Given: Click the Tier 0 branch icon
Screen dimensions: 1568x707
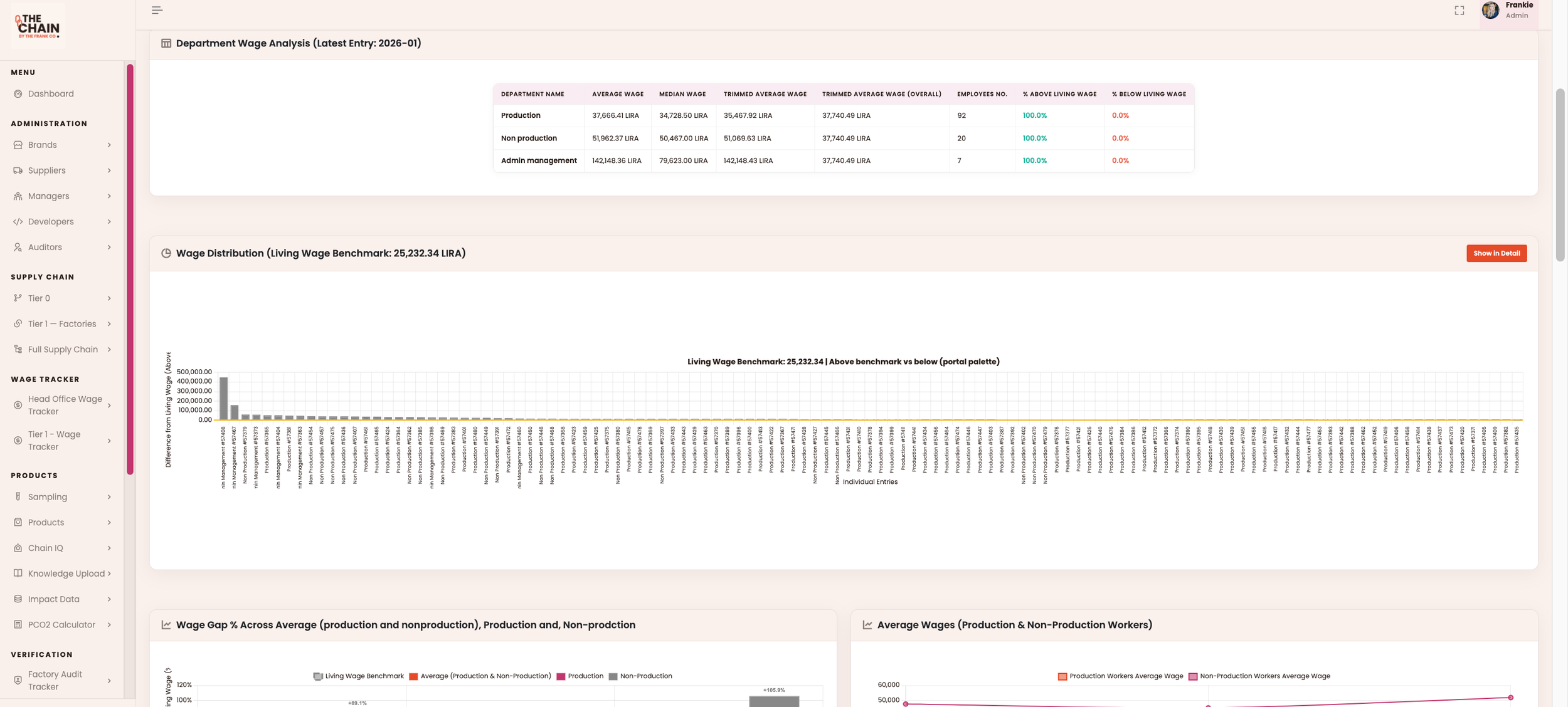Looking at the screenshot, I should pyautogui.click(x=18, y=298).
